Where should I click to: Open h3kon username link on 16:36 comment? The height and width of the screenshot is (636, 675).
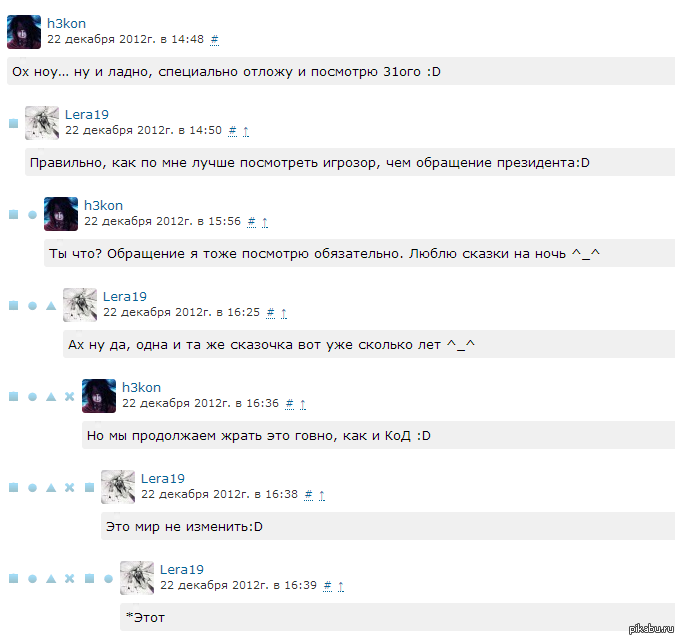pos(141,388)
